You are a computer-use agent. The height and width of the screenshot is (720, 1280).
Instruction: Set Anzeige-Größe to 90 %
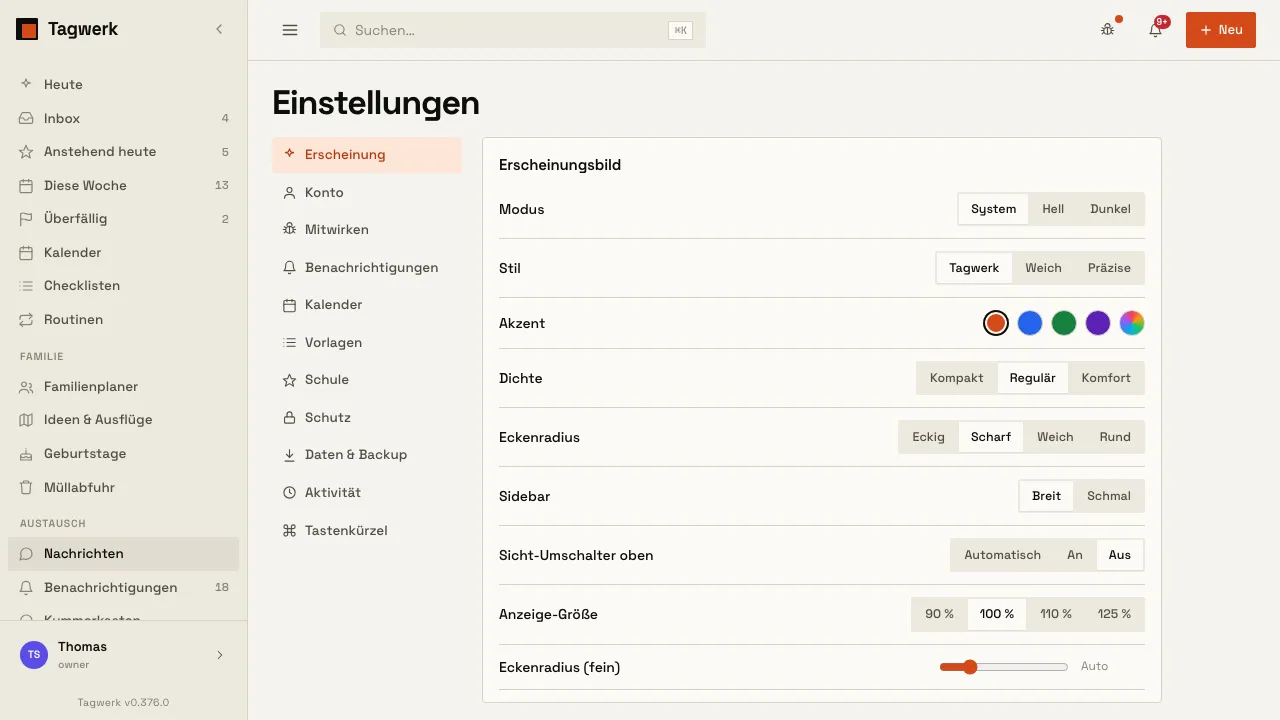click(x=939, y=614)
